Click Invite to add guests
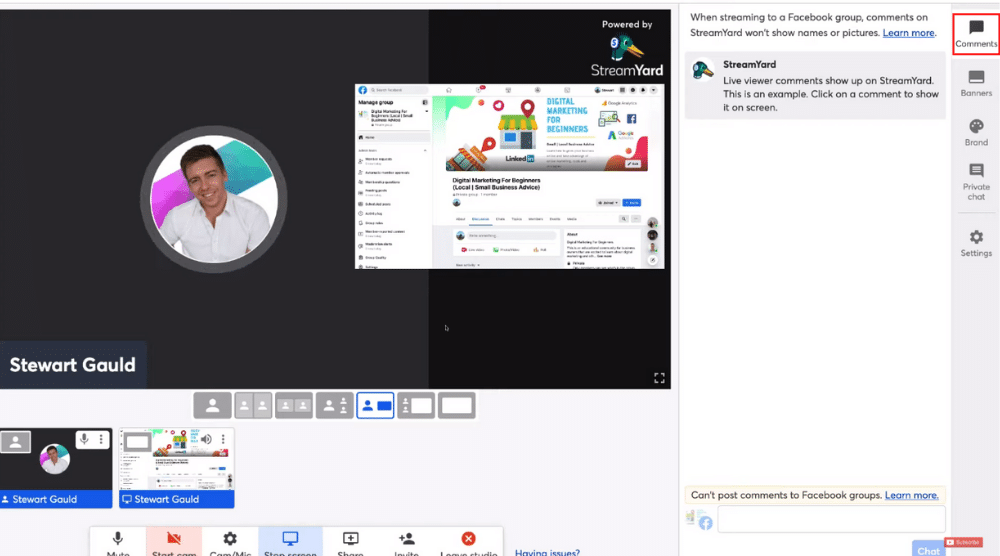1000x556 pixels. (406, 542)
